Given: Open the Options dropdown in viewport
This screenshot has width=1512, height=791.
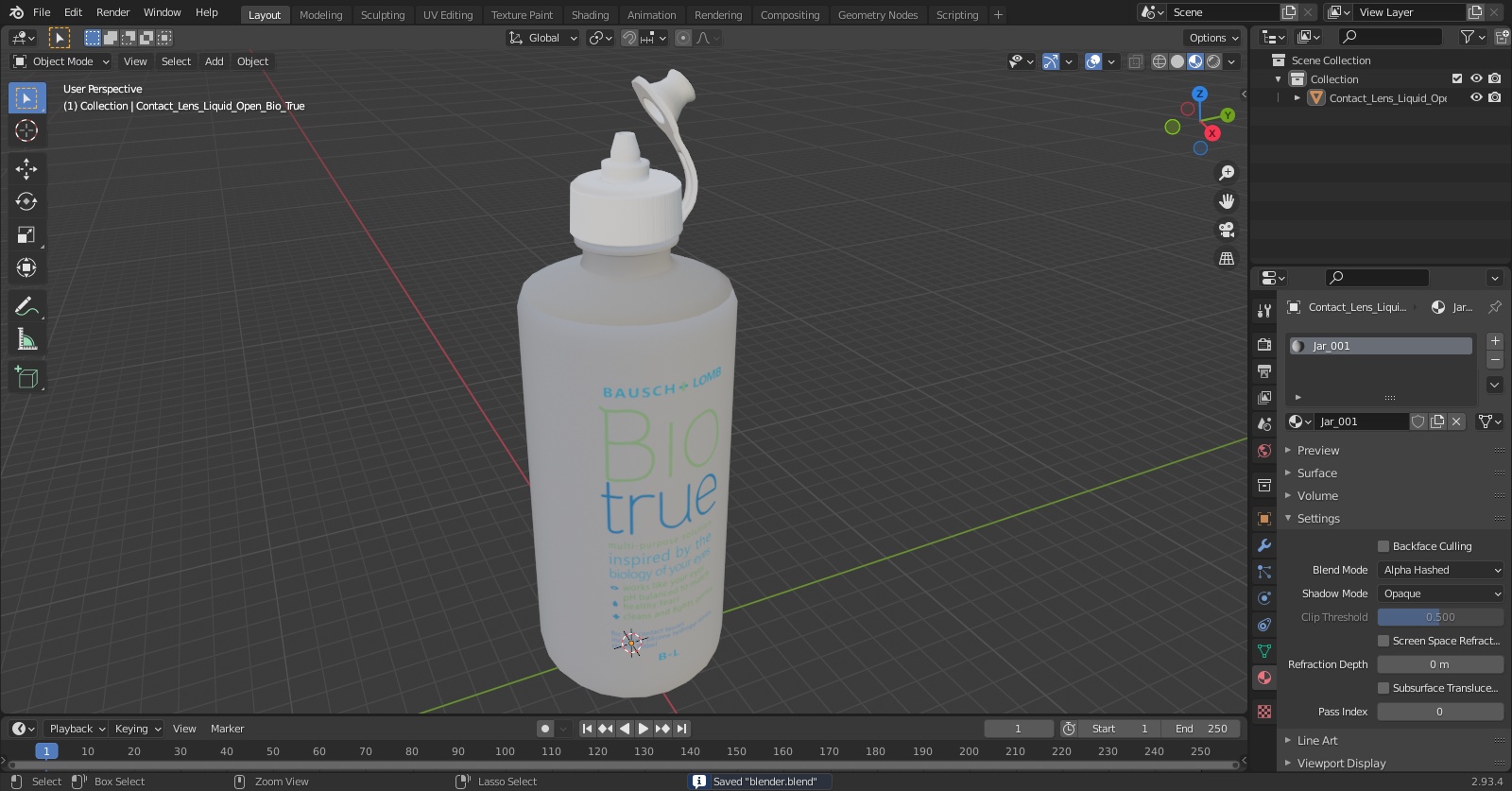Looking at the screenshot, I should (1213, 38).
